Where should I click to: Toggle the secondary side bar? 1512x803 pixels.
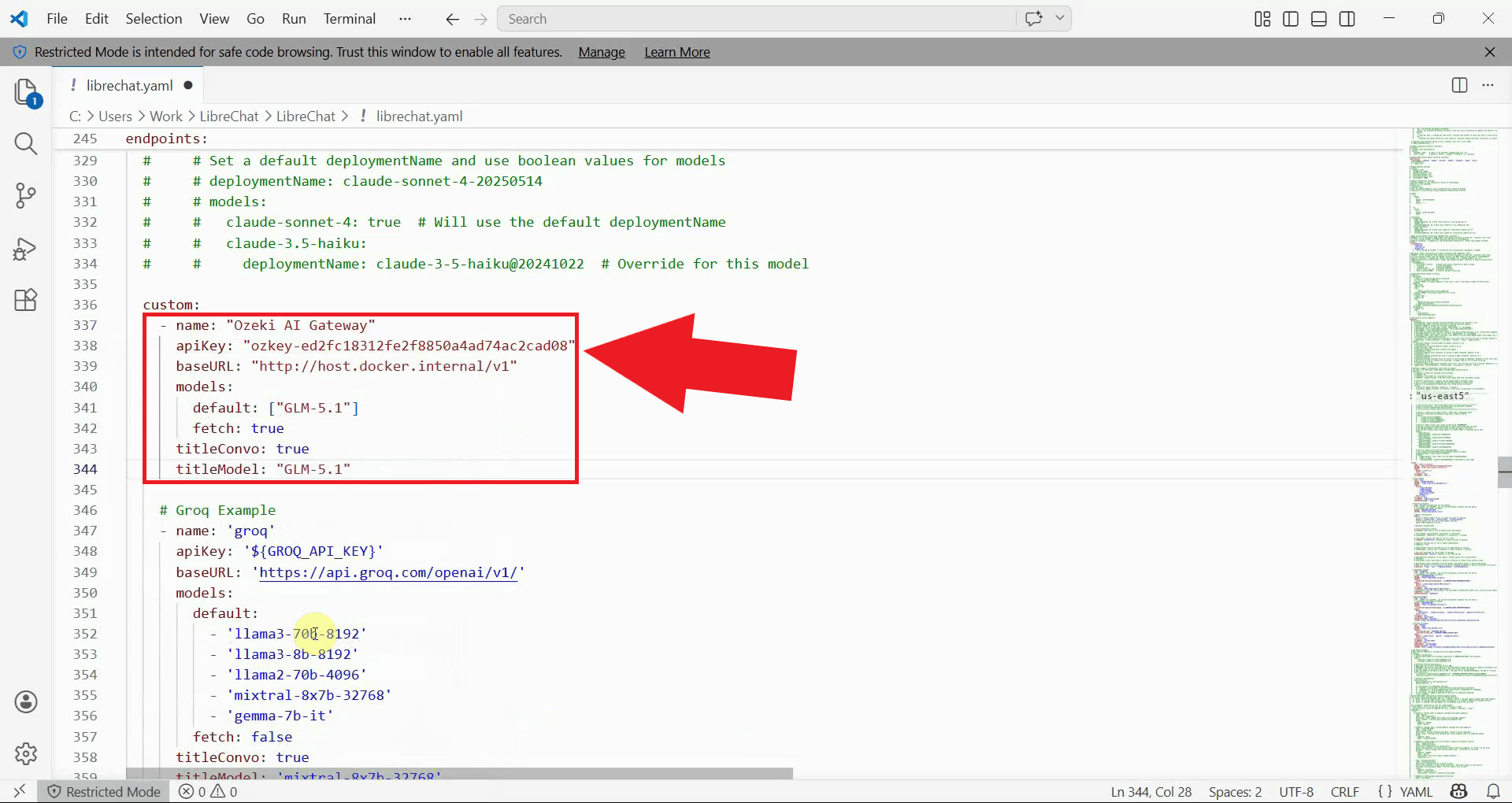[x=1347, y=18]
